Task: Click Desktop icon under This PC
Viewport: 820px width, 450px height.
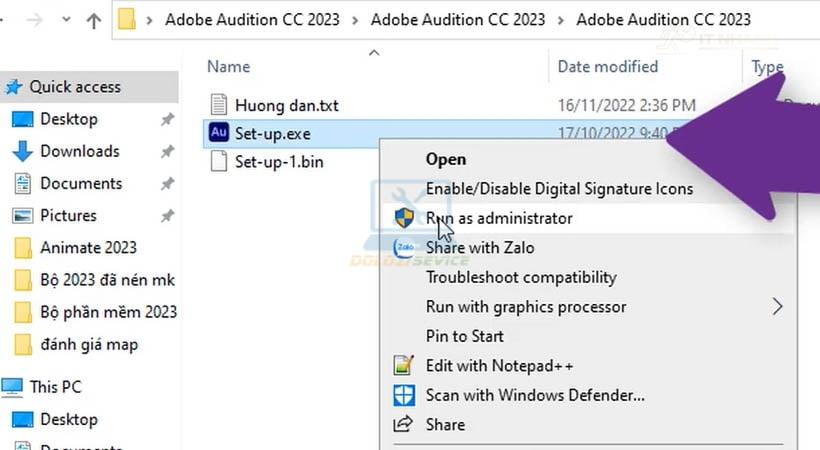Action: [x=22, y=420]
